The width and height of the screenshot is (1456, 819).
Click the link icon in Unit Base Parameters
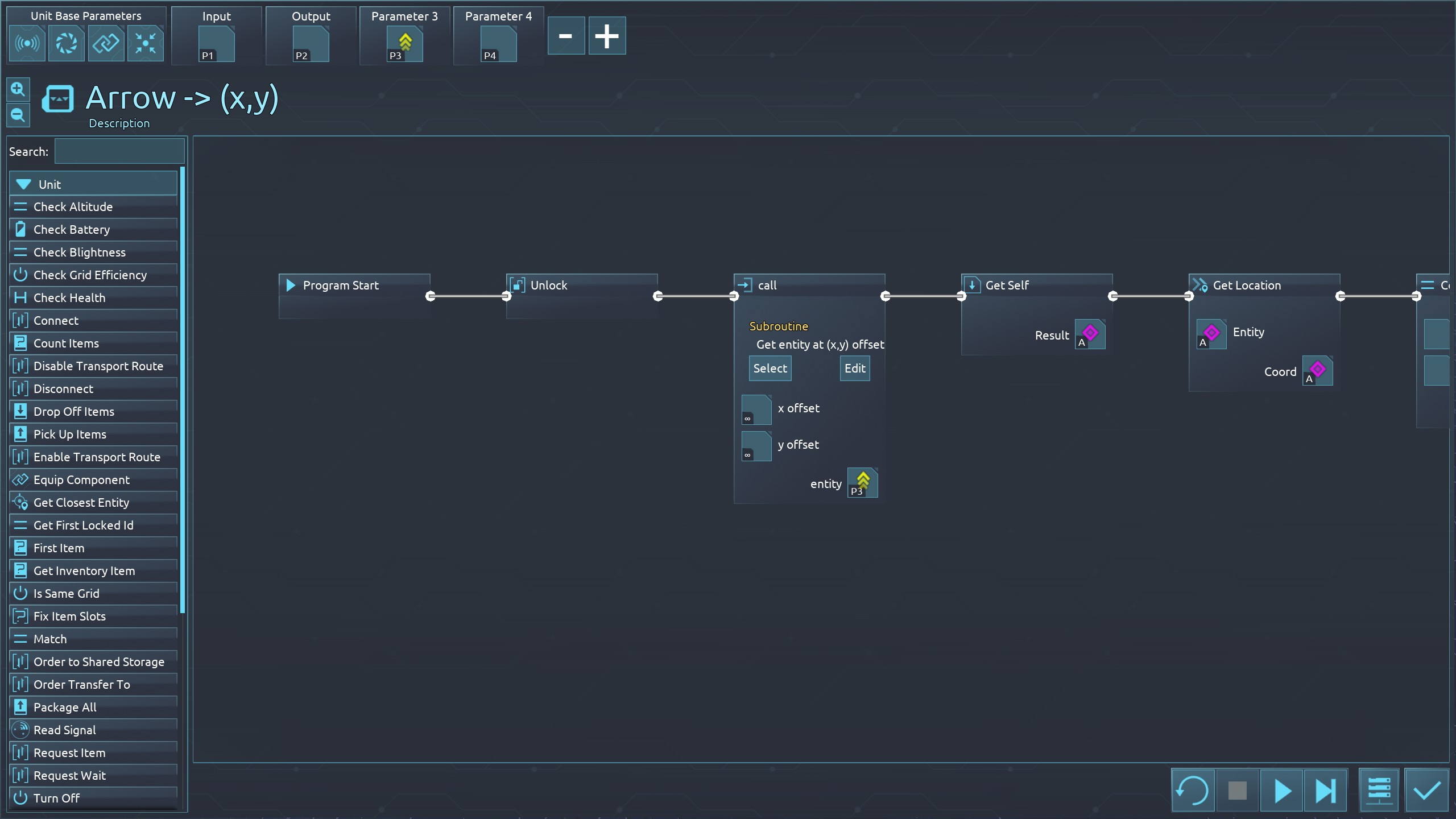106,43
